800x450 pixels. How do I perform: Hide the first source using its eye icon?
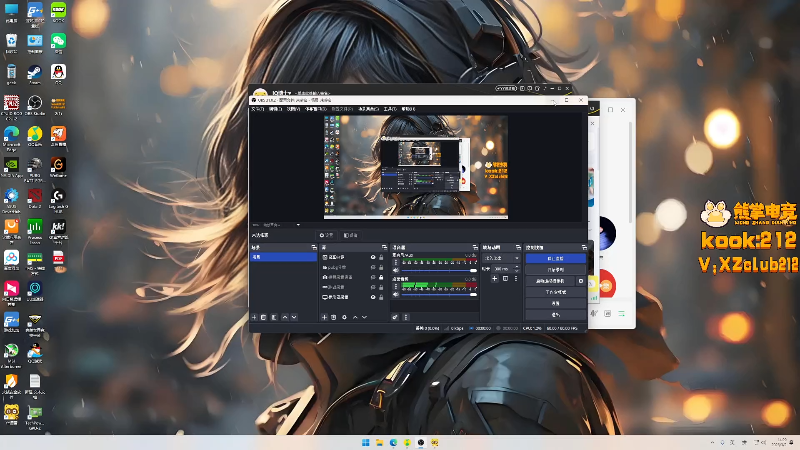373,258
